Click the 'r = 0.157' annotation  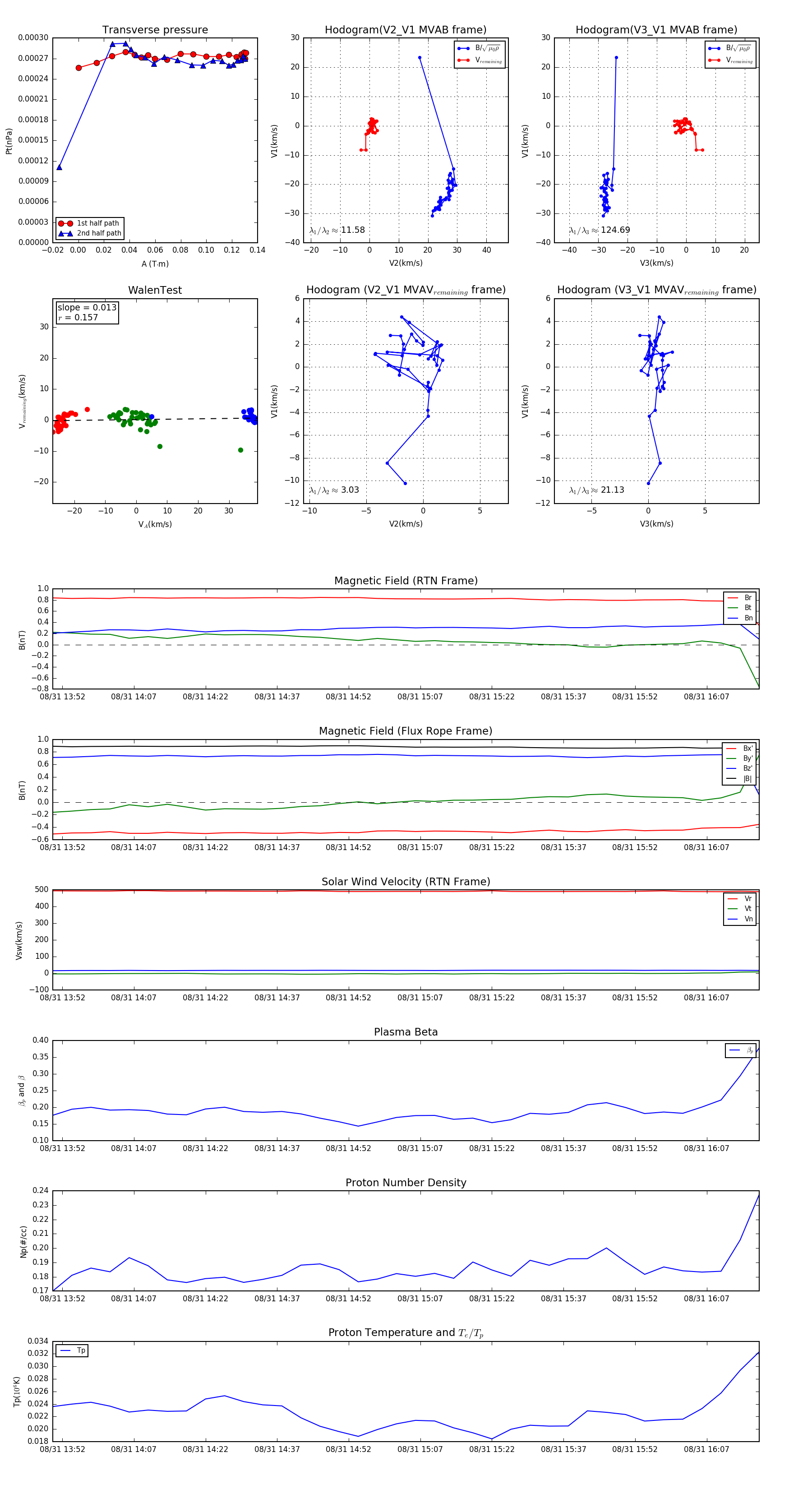click(x=78, y=317)
